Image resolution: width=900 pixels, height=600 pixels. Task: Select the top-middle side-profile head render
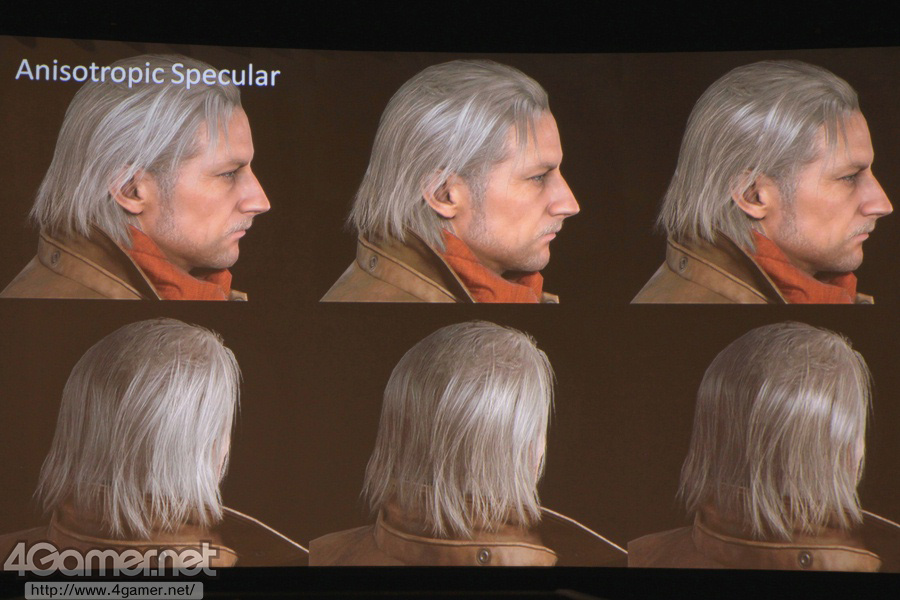point(449,181)
